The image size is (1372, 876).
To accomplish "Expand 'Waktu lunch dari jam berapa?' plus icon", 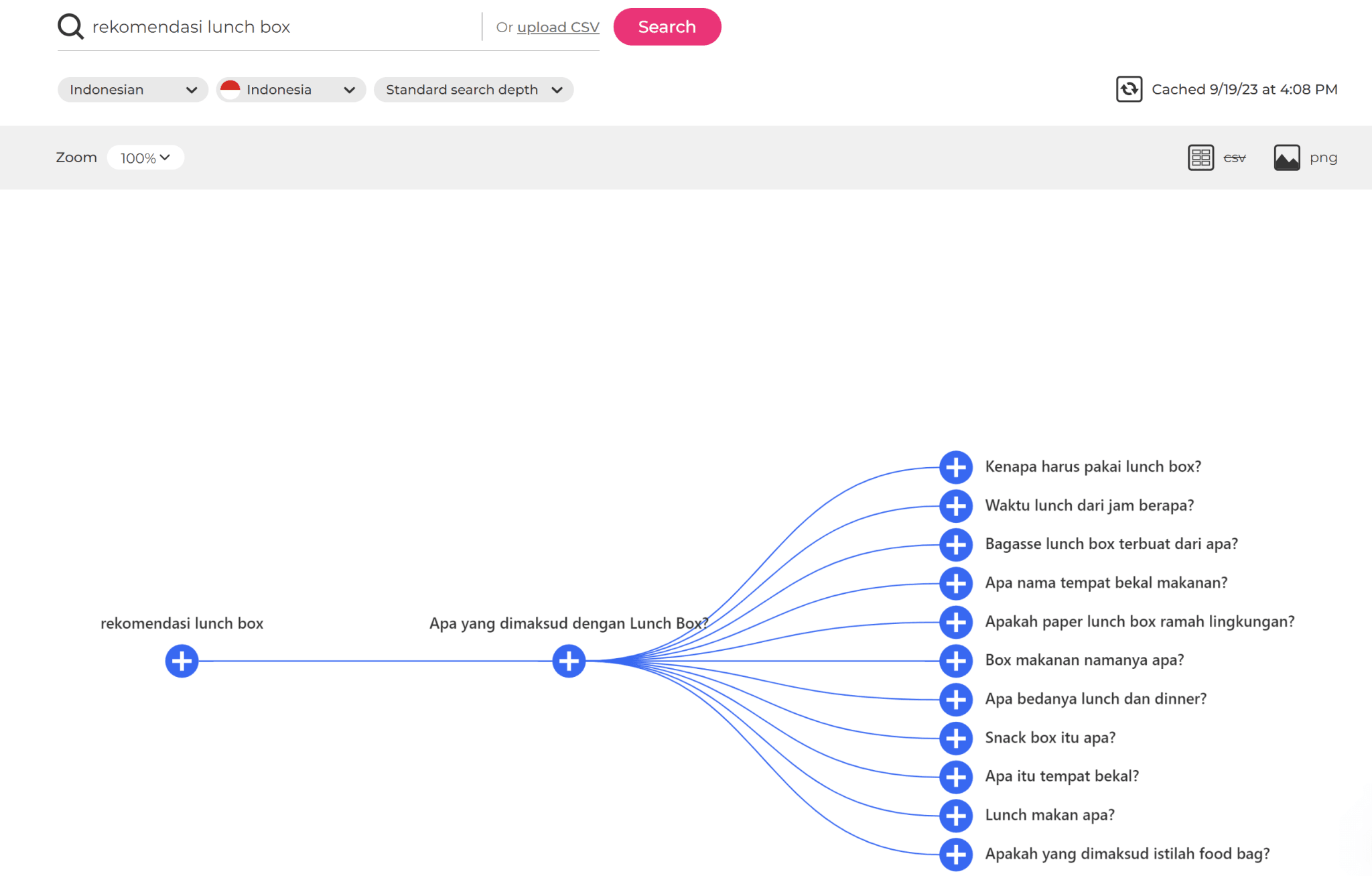I will pos(956,506).
